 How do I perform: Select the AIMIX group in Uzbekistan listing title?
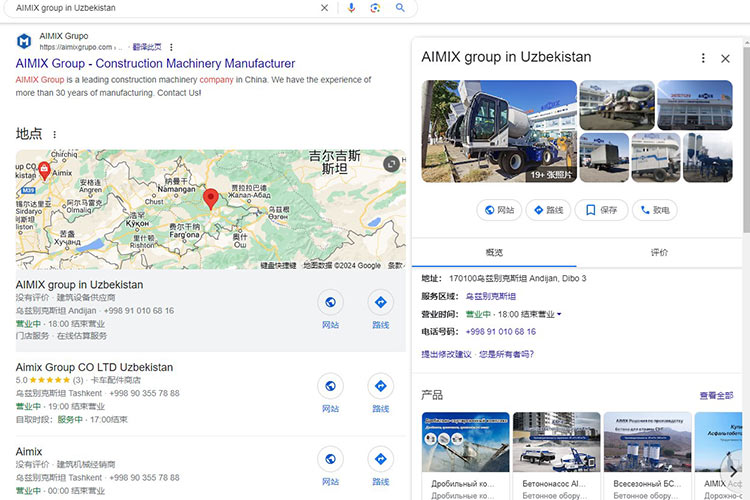click(79, 285)
